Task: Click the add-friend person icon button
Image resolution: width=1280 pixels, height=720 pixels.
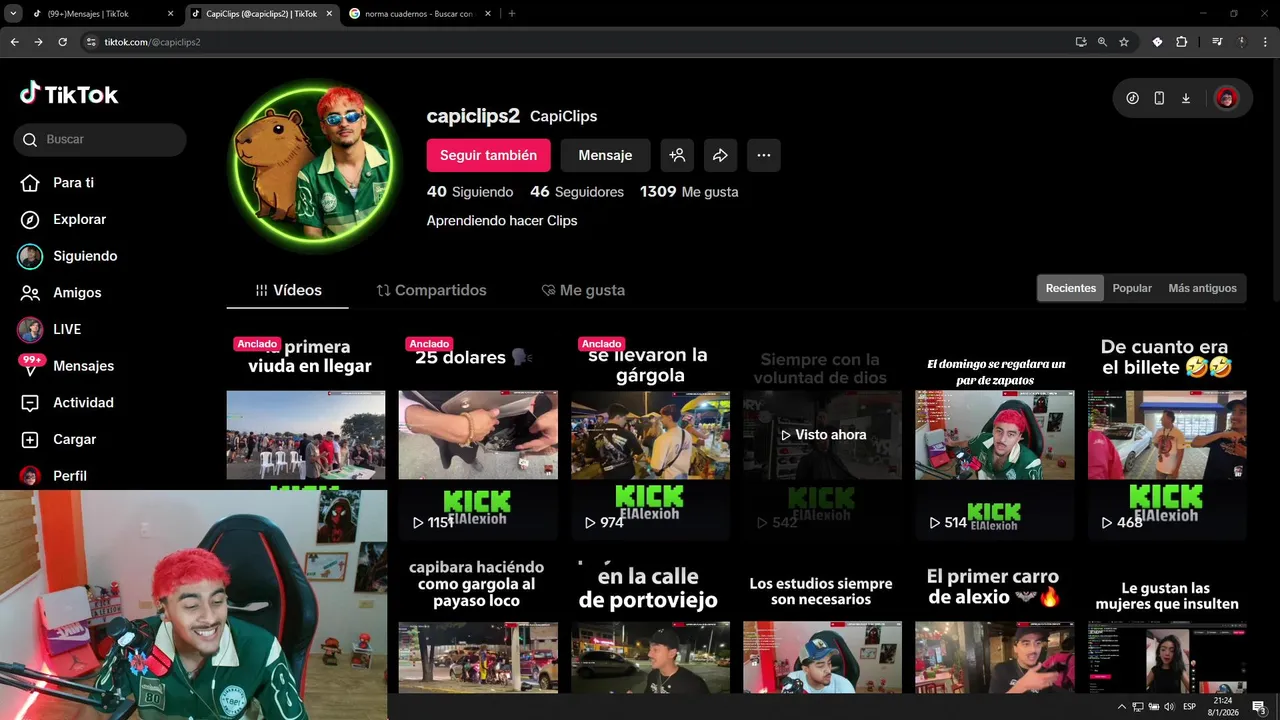Action: point(677,155)
